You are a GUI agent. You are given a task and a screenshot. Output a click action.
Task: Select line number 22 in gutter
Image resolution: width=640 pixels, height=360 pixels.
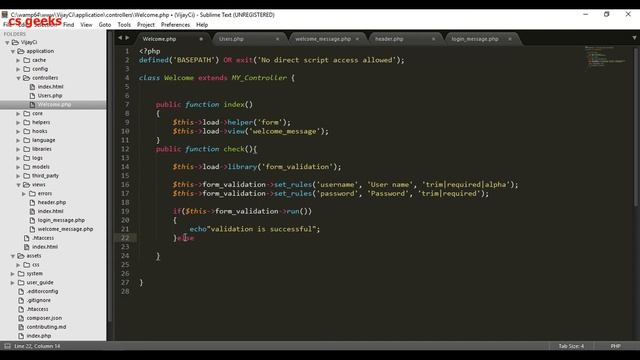(x=125, y=238)
